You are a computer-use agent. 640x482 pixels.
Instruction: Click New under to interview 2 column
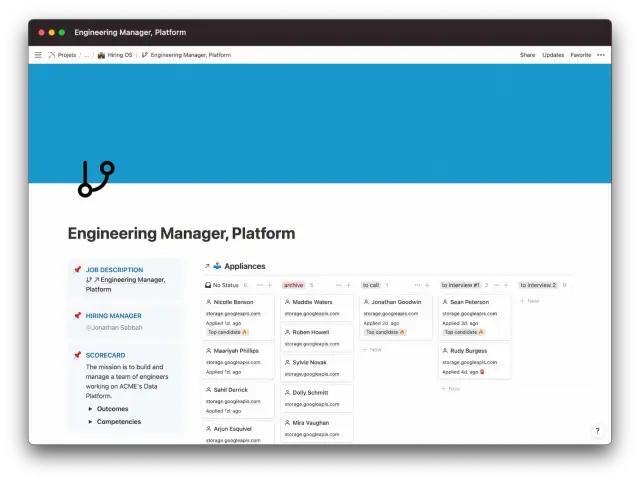(x=530, y=301)
